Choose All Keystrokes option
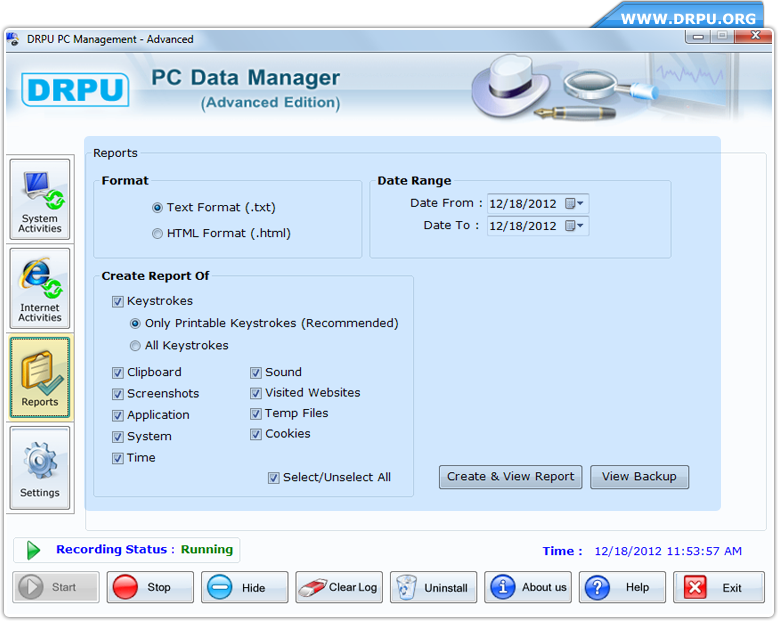The width and height of the screenshot is (778, 621). point(135,346)
